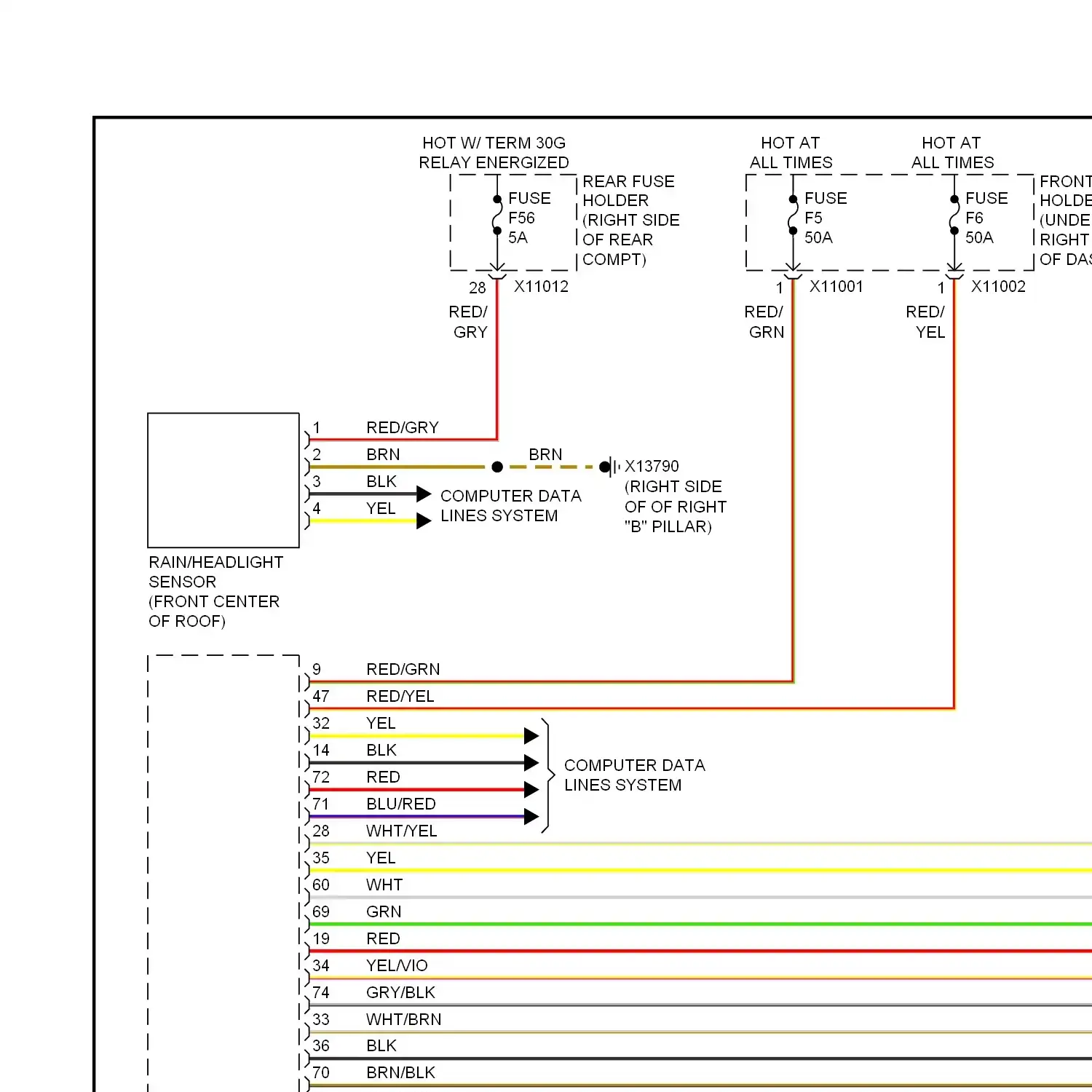
Task: Click the HOT W/ TERM 30G RELAY ENERGIZED text
Action: (494, 152)
